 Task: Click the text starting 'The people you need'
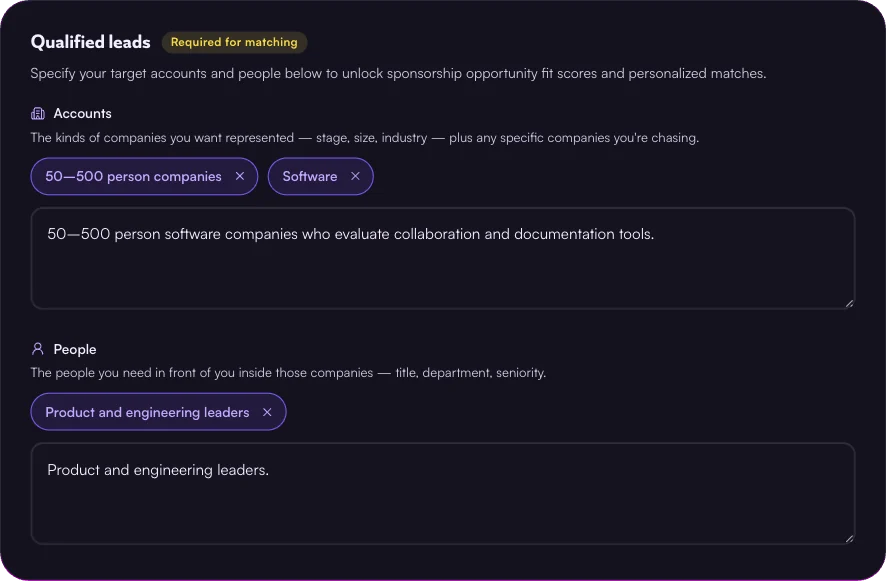pos(288,373)
